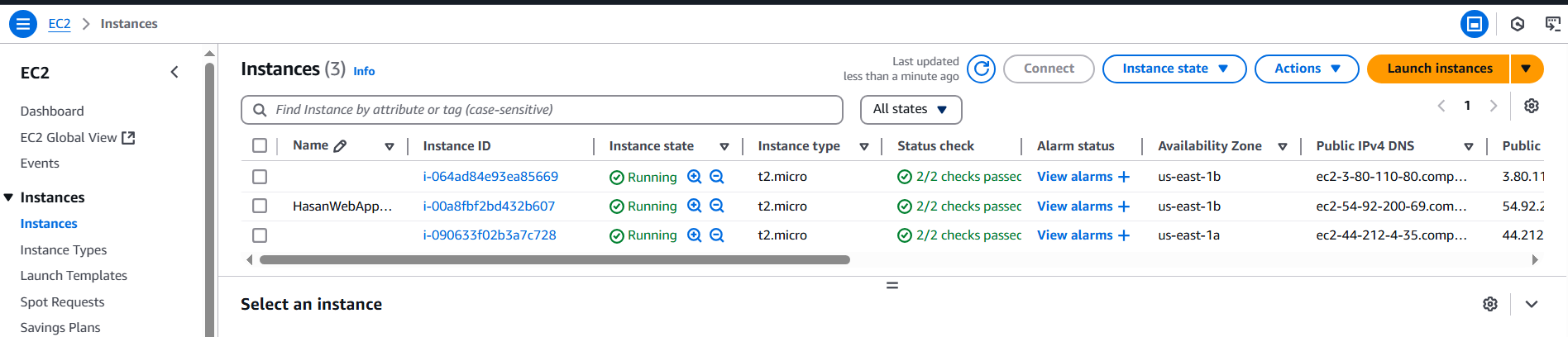Image resolution: width=1568 pixels, height=337 pixels.
Task: Click the Connect button
Action: tap(1049, 69)
